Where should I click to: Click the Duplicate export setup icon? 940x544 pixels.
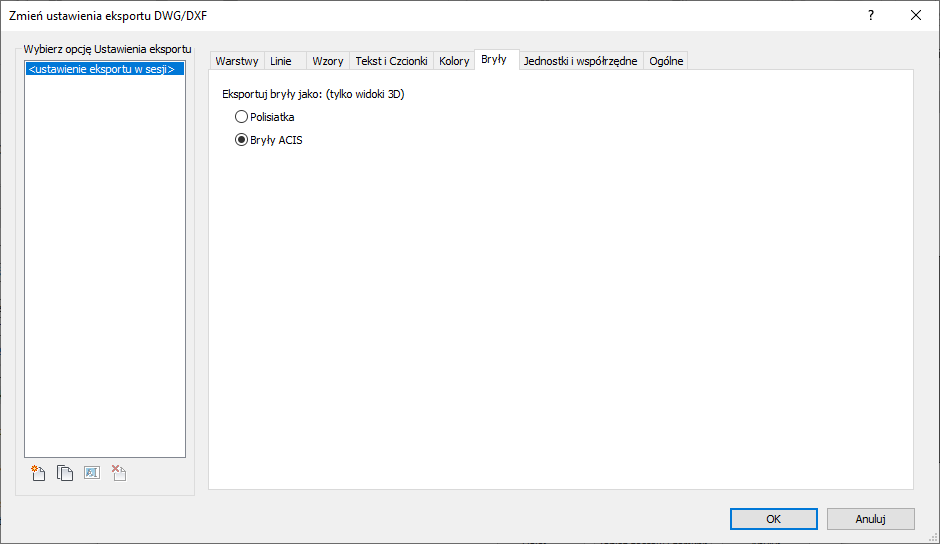(65, 474)
